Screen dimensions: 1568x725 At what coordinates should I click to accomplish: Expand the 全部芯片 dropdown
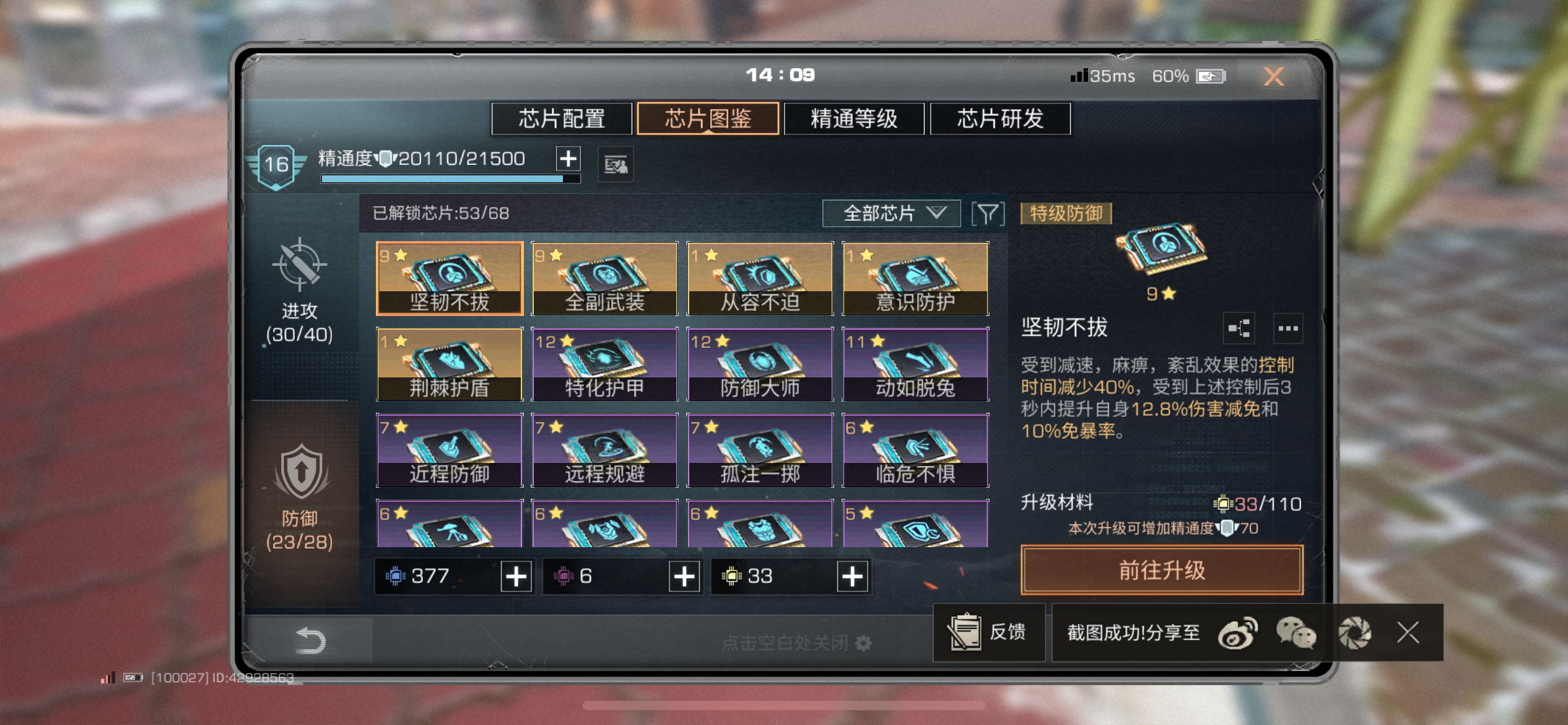click(892, 214)
